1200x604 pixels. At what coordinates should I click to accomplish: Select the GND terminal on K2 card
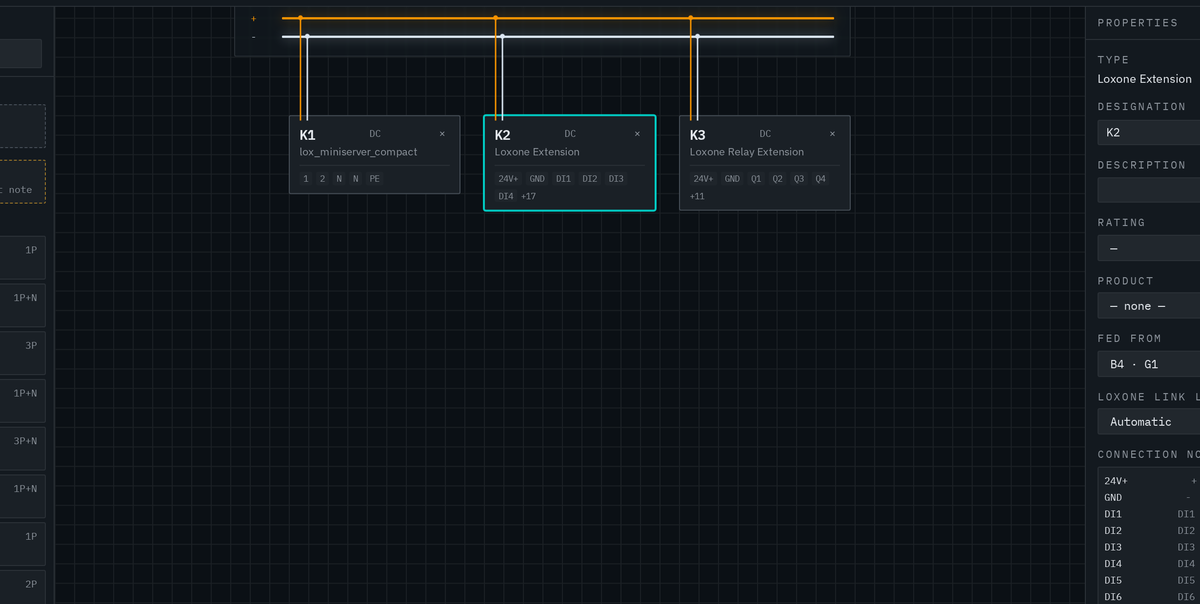click(x=537, y=179)
